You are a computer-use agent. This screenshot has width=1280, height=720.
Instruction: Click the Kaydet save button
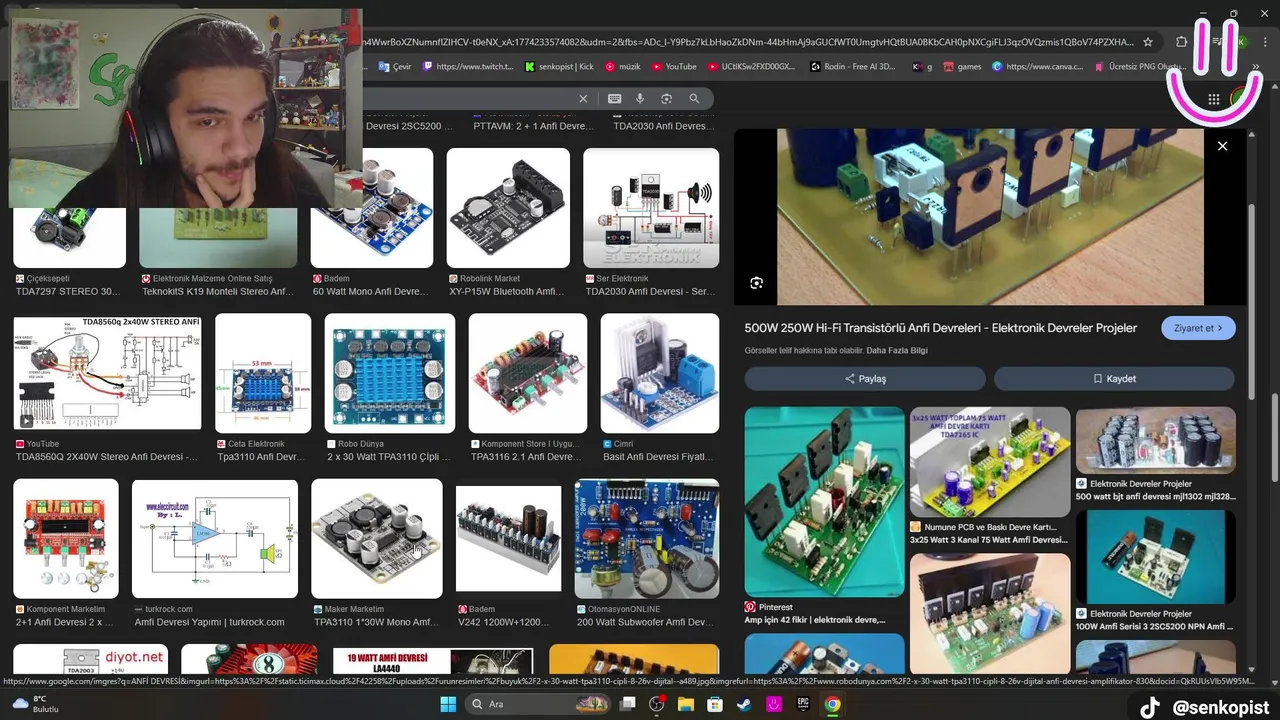coord(1114,379)
